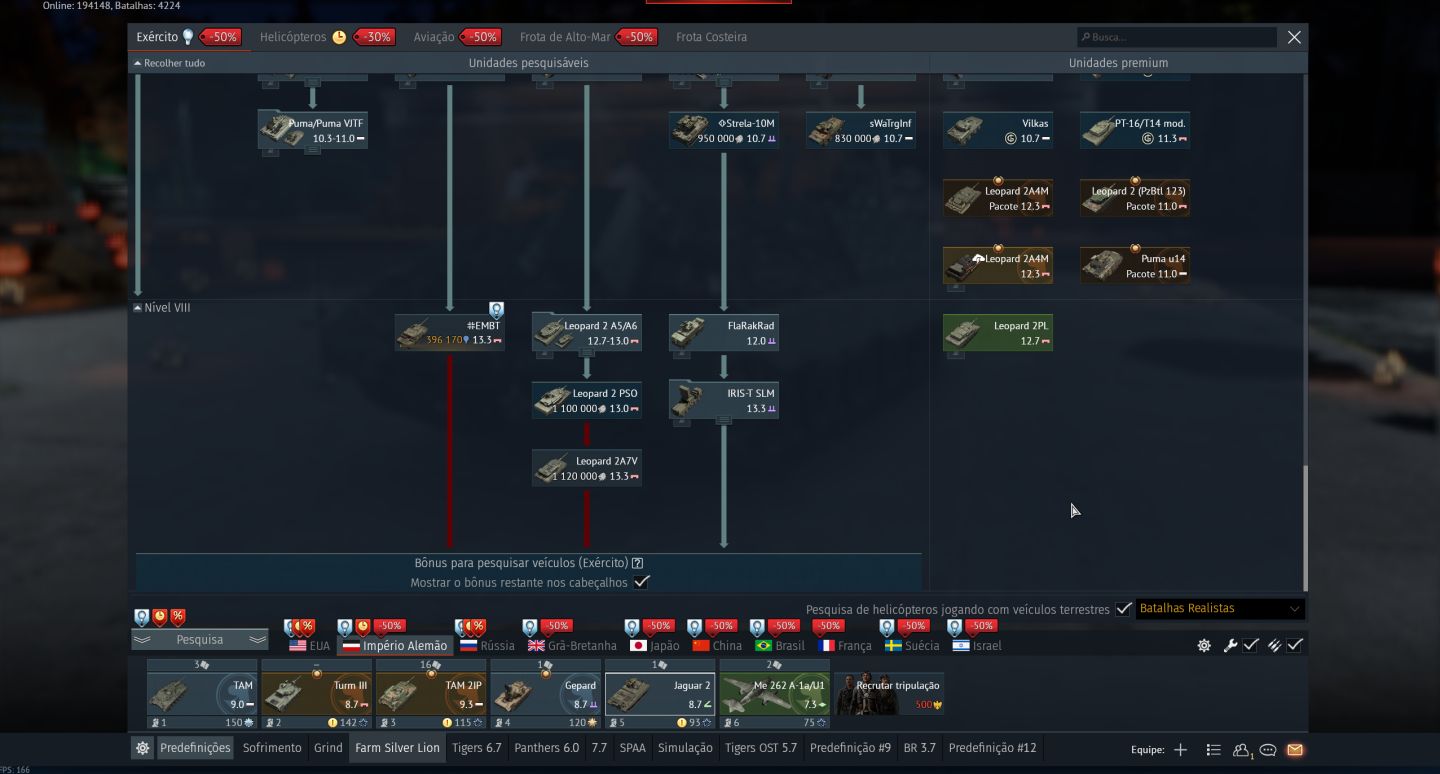Click the help question mark after Bônus para pesquisar veículos
The width and height of the screenshot is (1440, 774).
point(638,563)
